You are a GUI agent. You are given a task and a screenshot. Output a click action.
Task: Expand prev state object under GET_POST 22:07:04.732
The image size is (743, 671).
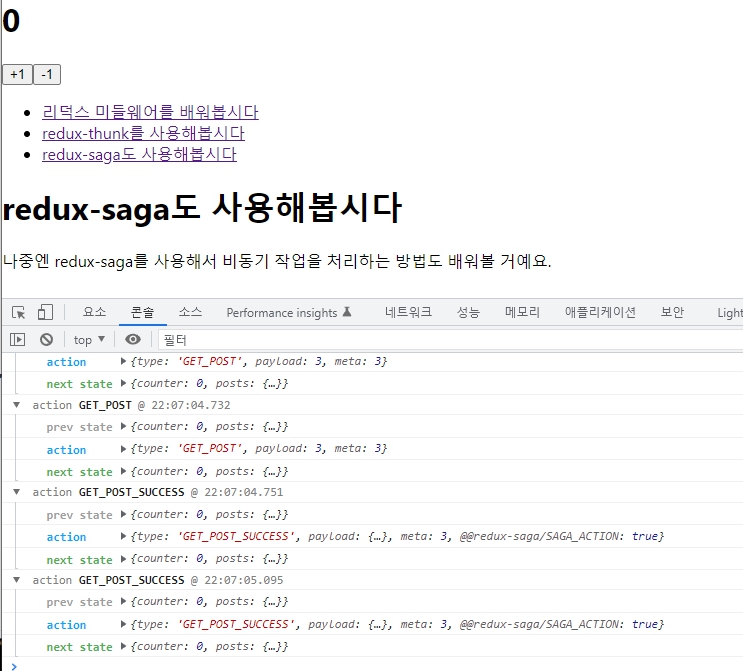pos(123,426)
